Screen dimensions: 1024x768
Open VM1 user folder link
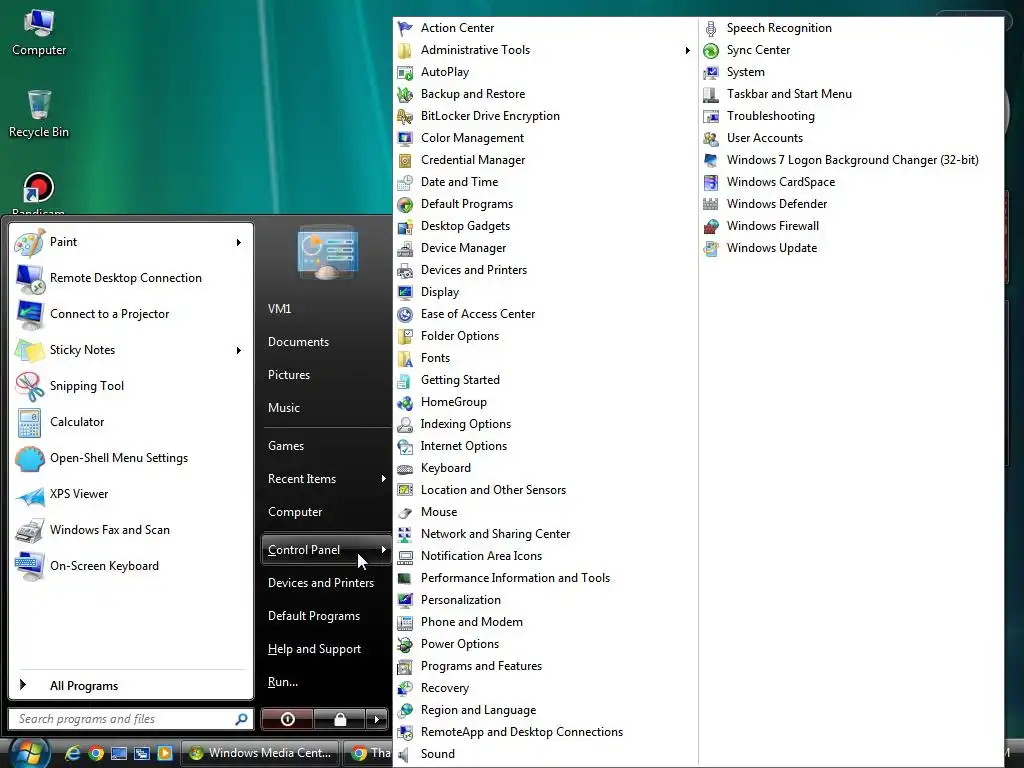280,309
